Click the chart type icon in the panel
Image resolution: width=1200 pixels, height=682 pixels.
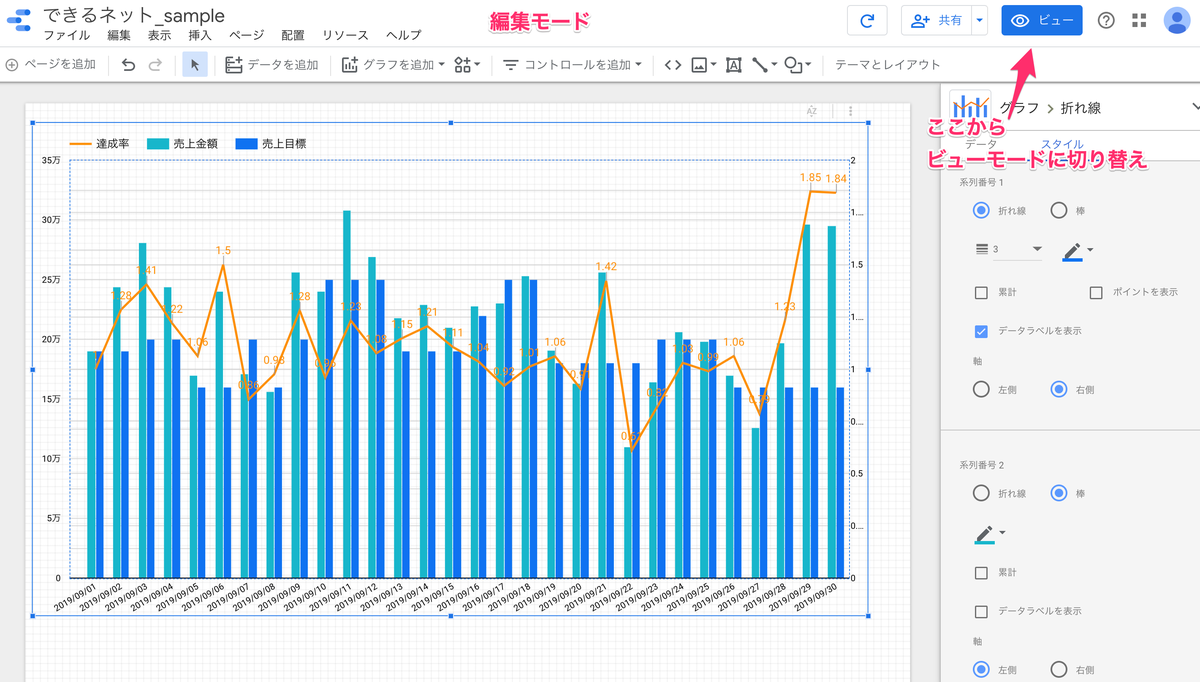pyautogui.click(x=970, y=106)
